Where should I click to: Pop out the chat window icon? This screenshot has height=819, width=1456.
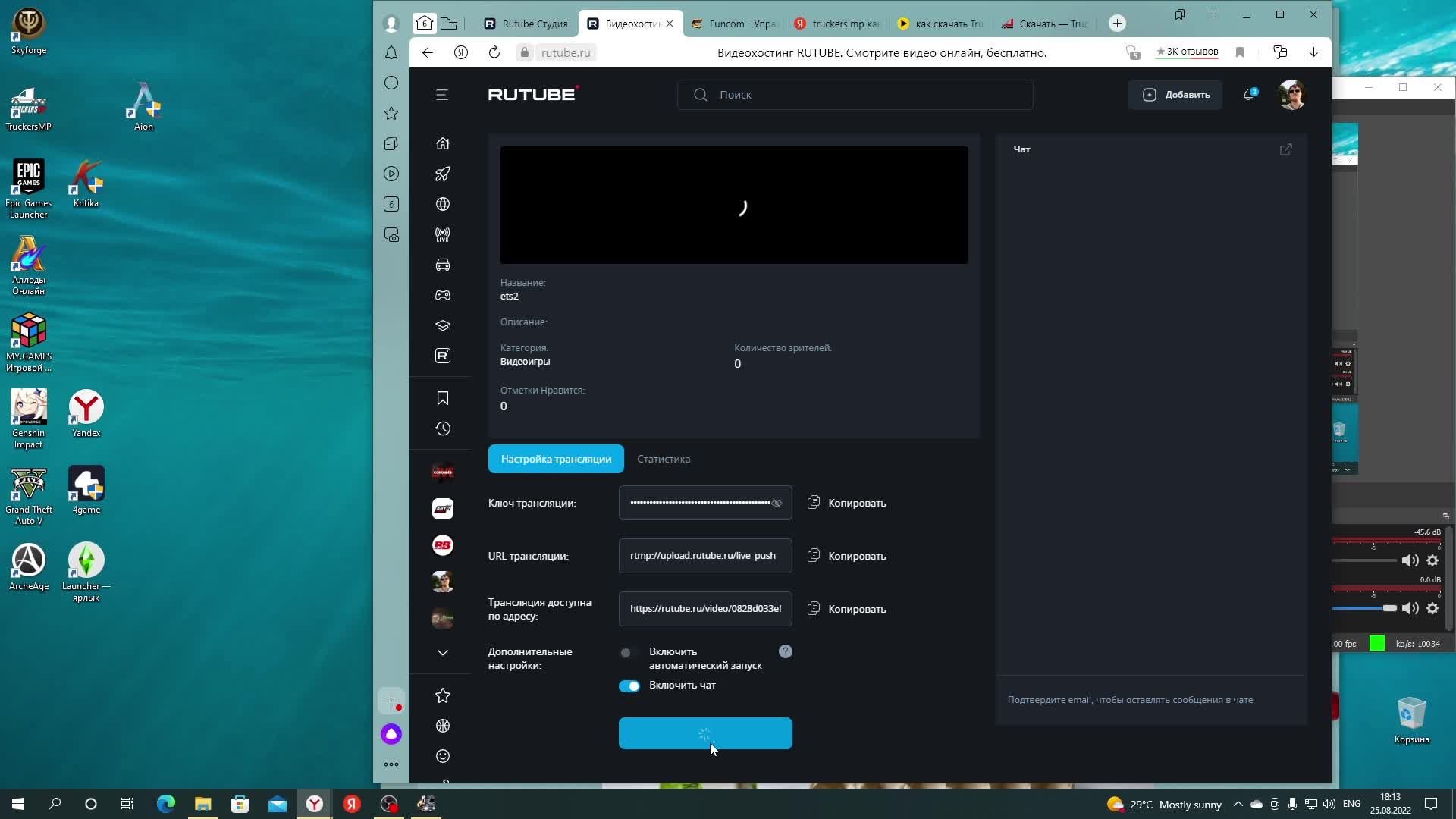pyautogui.click(x=1285, y=150)
